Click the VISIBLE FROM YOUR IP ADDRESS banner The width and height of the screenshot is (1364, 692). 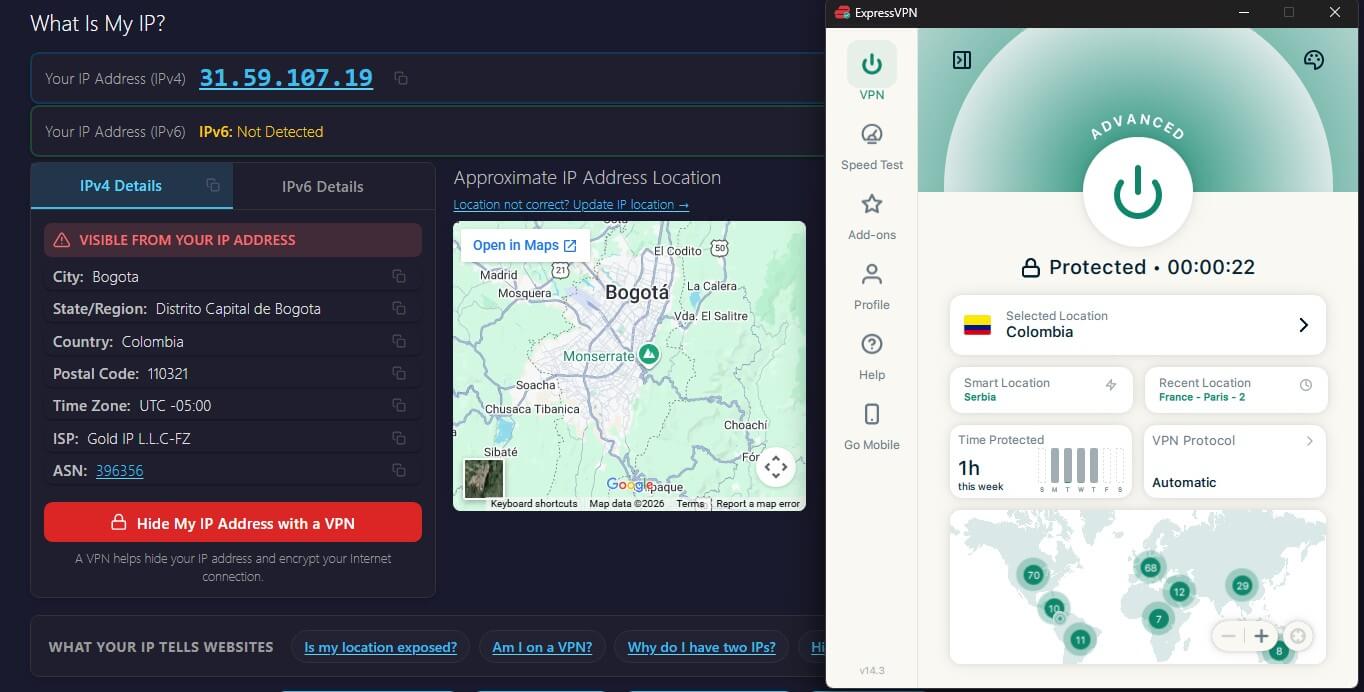(x=233, y=240)
